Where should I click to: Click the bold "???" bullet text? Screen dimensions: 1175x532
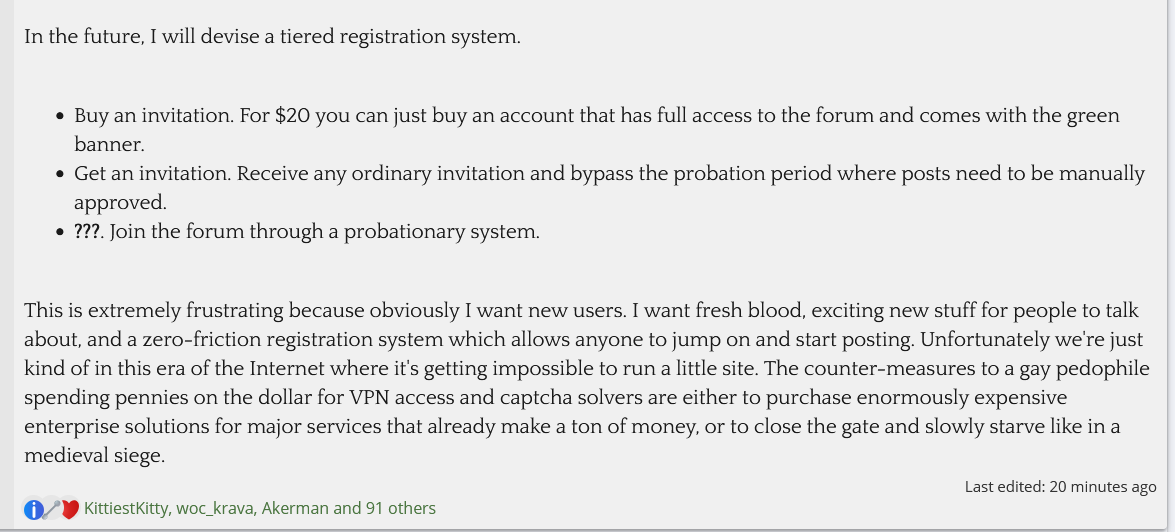88,232
